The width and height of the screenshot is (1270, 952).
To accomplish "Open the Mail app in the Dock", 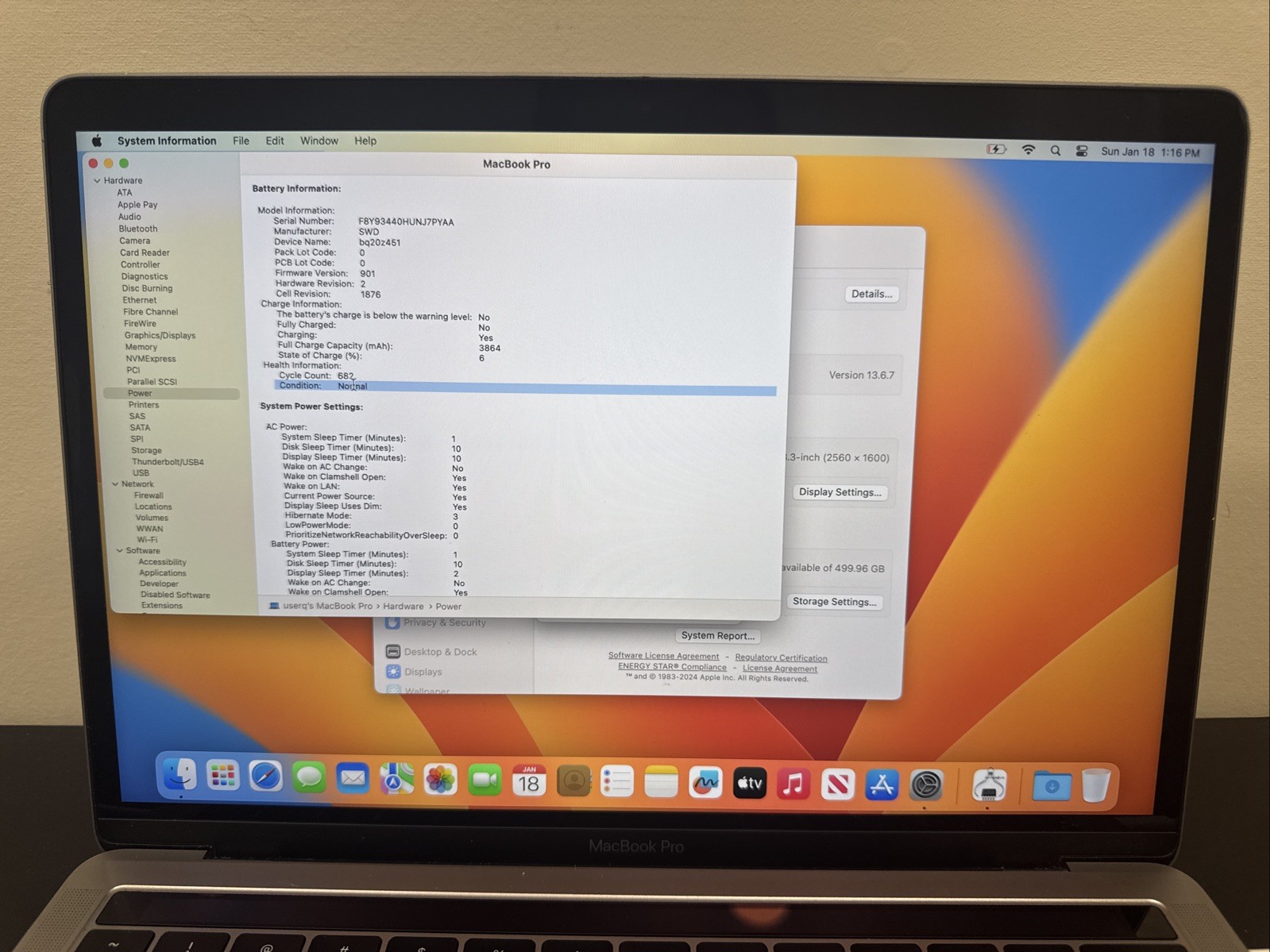I will (353, 779).
